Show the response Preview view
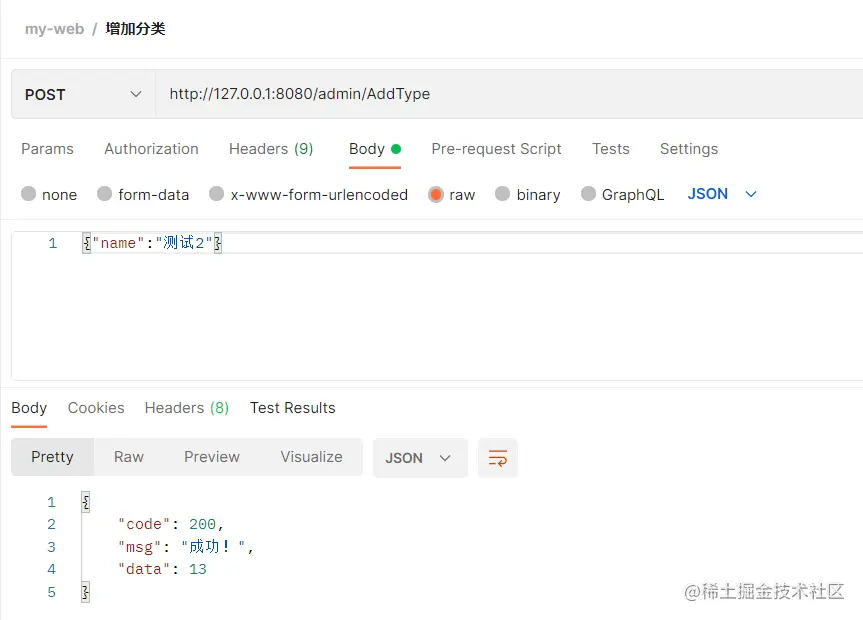The image size is (863, 620). coord(212,457)
